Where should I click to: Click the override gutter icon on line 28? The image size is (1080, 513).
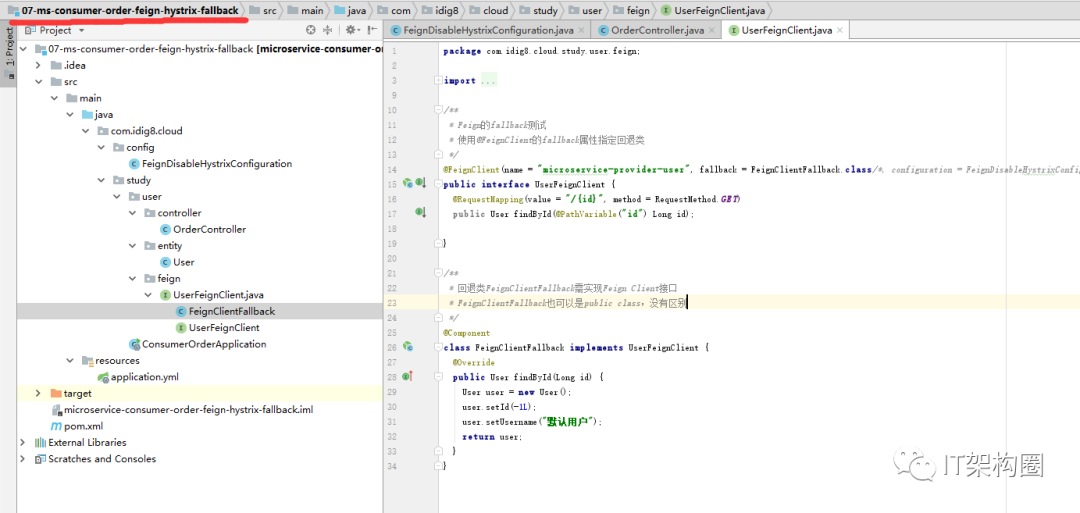pos(407,376)
